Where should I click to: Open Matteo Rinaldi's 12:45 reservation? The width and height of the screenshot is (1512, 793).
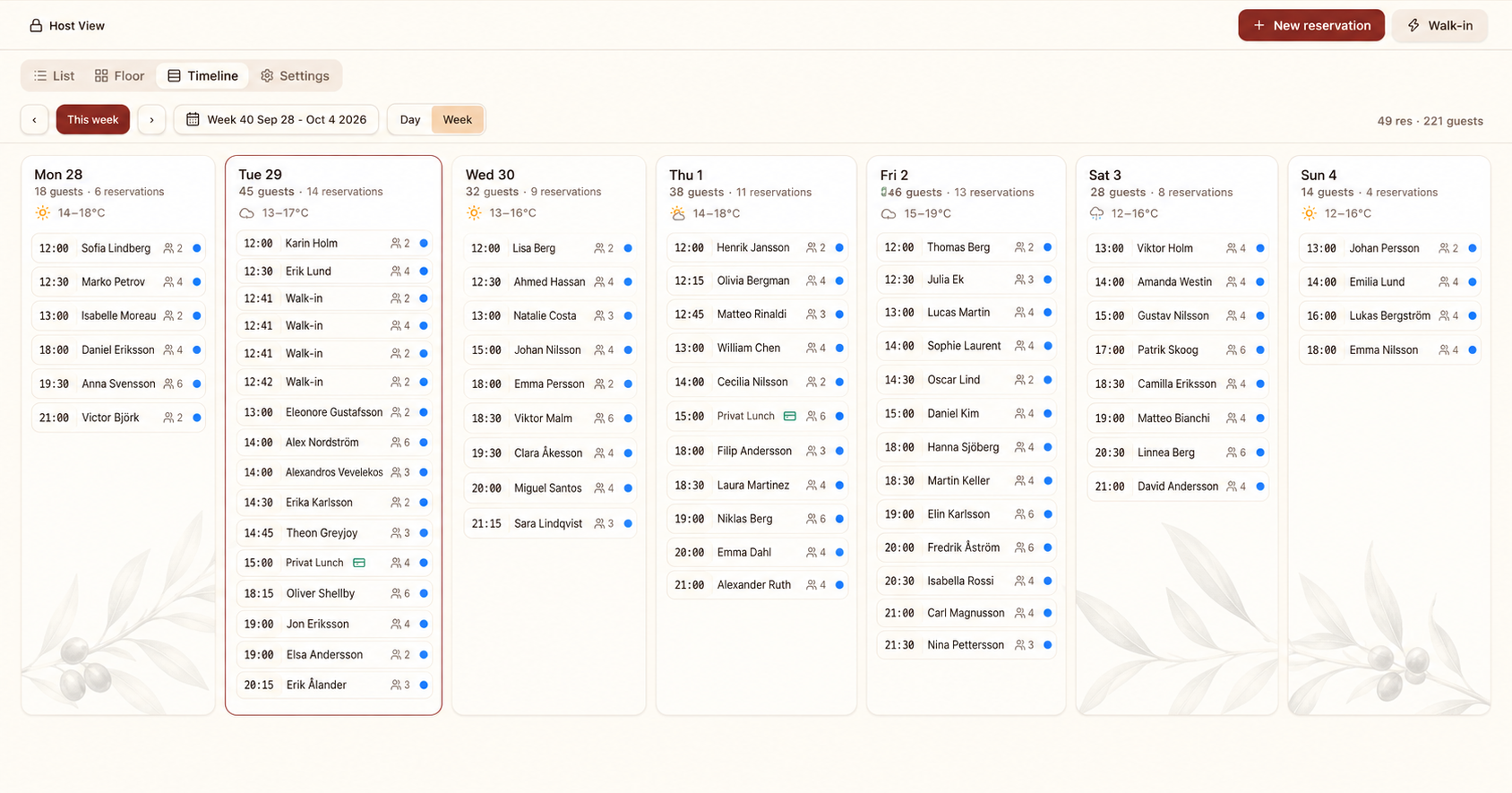click(757, 315)
